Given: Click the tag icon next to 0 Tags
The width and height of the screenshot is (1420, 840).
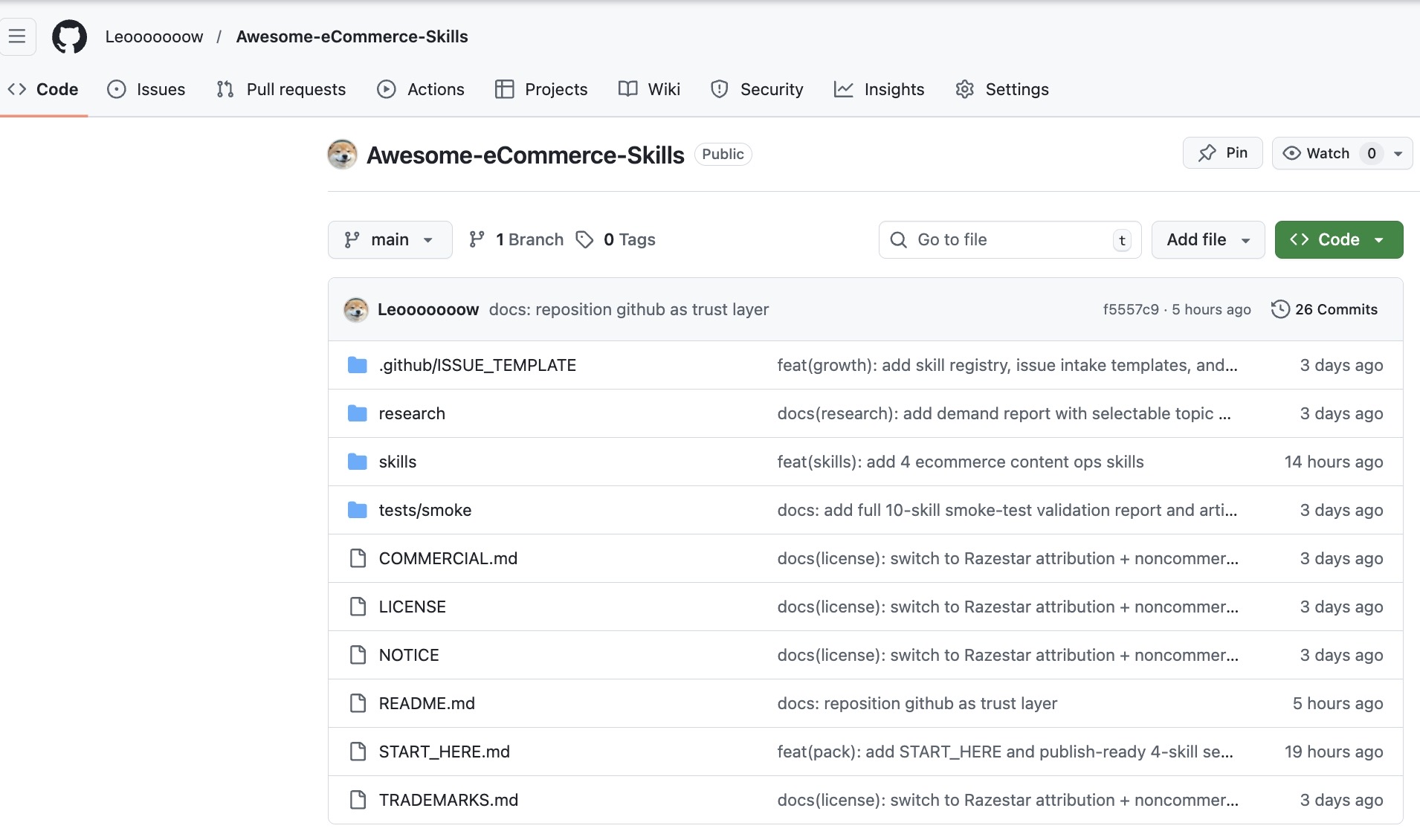Looking at the screenshot, I should 585,239.
